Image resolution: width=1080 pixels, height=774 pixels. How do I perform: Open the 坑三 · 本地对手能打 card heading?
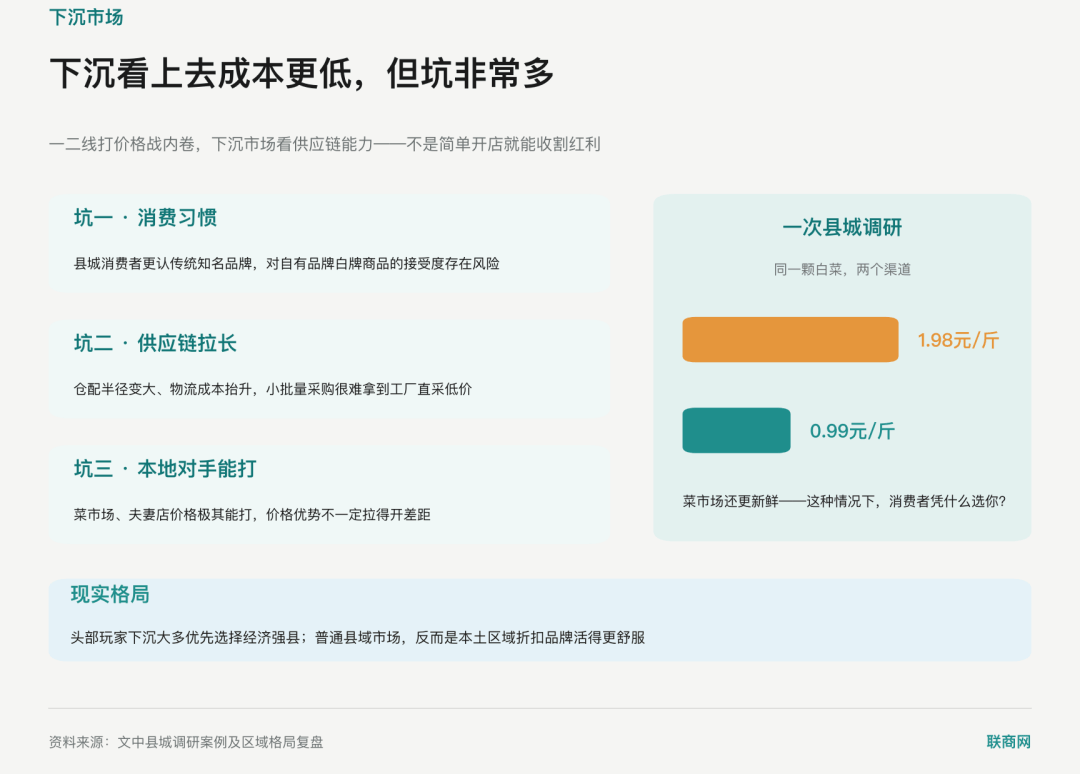pyautogui.click(x=165, y=469)
